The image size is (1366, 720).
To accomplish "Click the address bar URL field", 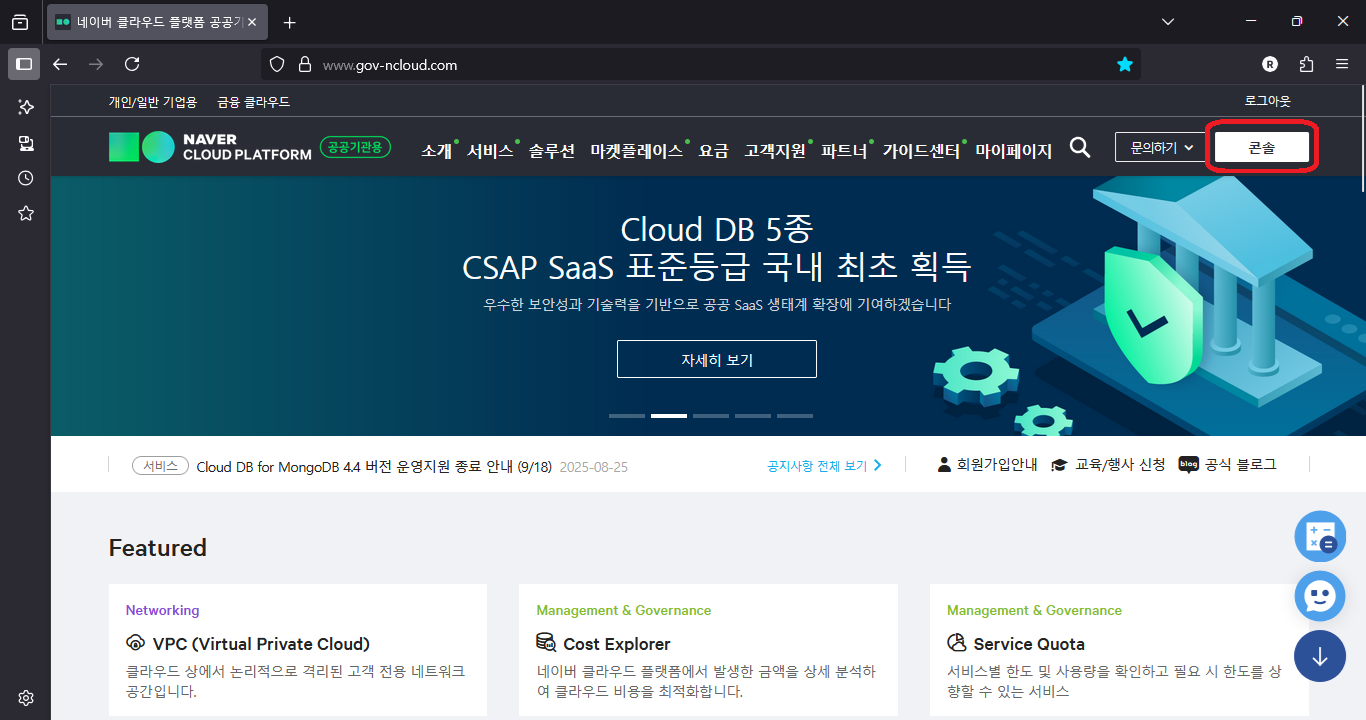I will coord(700,65).
